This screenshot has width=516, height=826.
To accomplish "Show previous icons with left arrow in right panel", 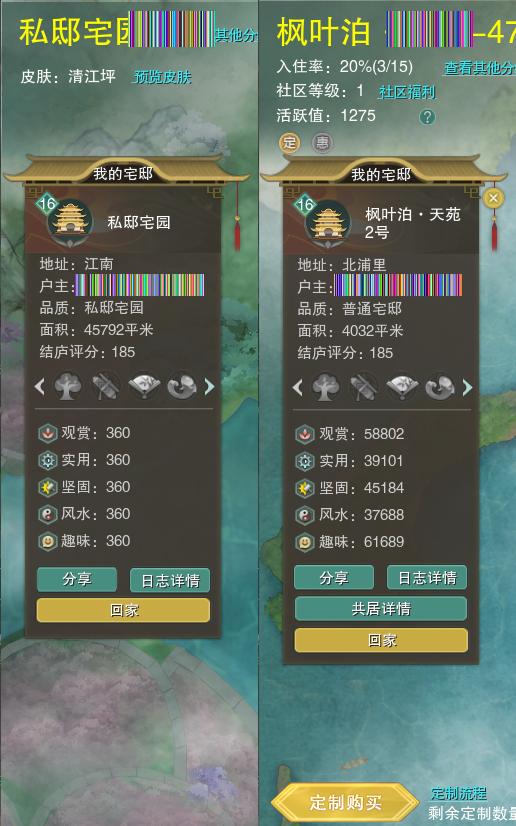I will [x=297, y=388].
